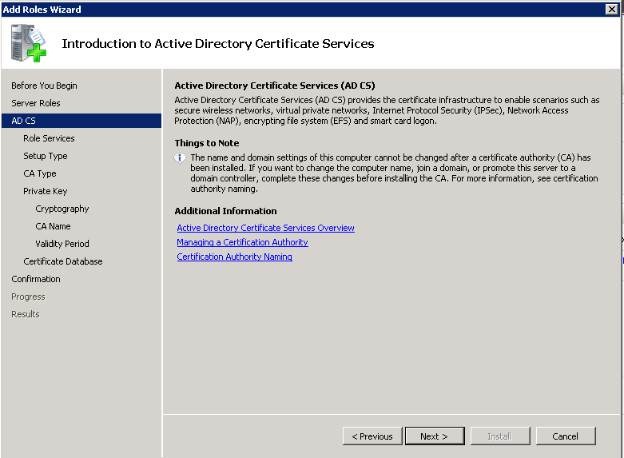Screen dimensions: 624x458
Task: Click the information icon under Things to Note
Action: [x=180, y=158]
